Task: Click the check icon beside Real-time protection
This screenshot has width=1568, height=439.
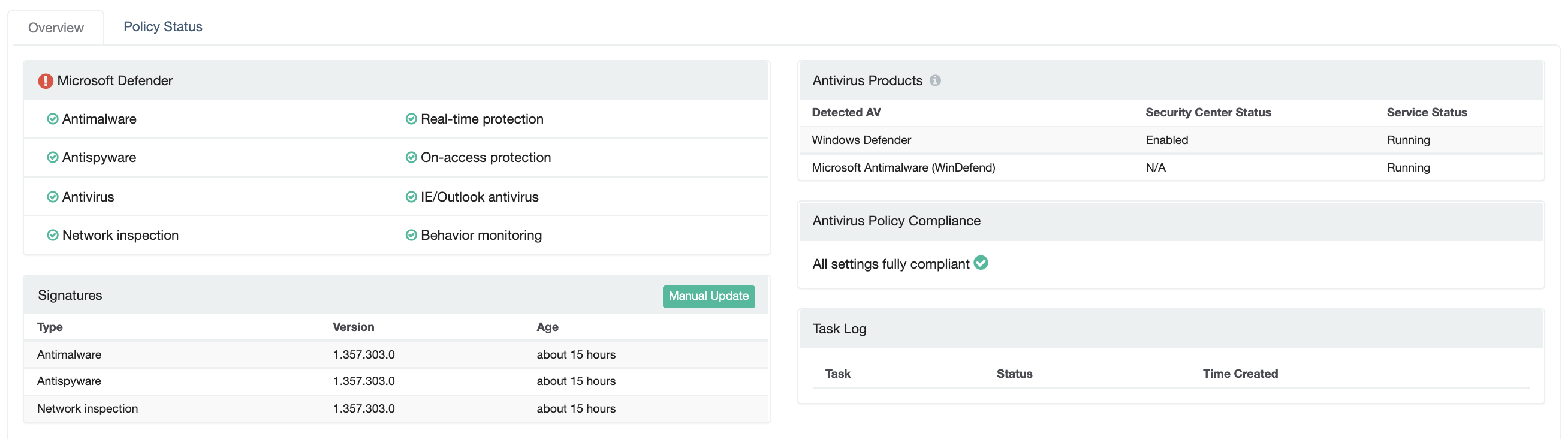Action: coord(411,119)
